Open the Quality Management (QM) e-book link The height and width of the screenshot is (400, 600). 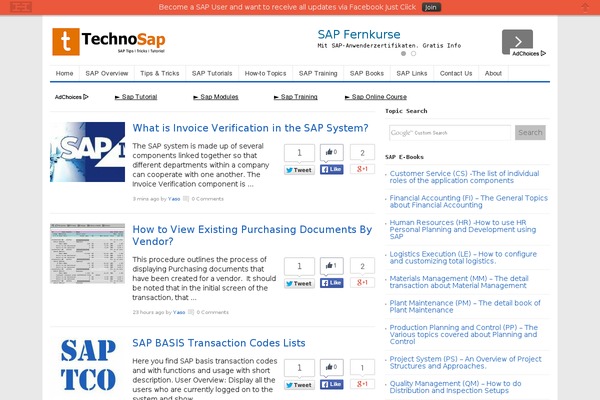point(455,387)
